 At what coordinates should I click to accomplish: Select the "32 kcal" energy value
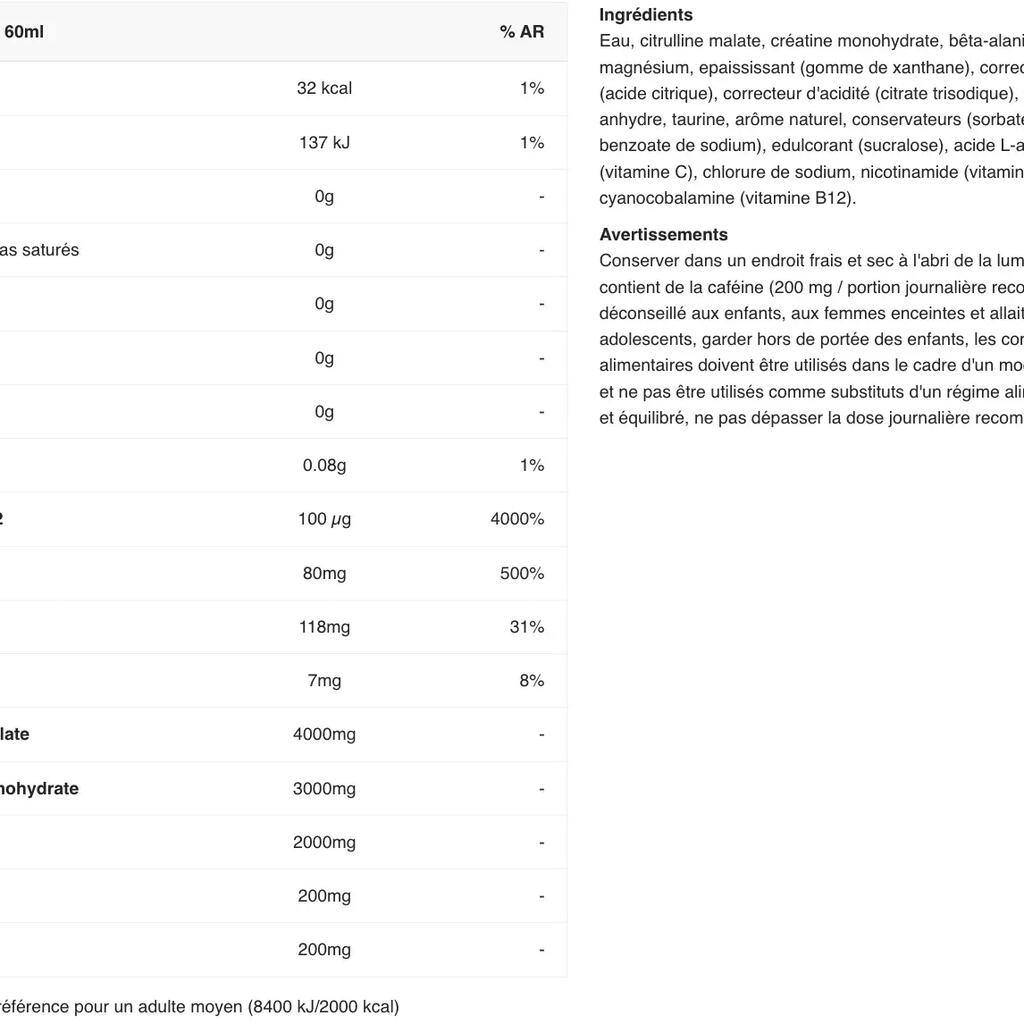click(x=324, y=88)
